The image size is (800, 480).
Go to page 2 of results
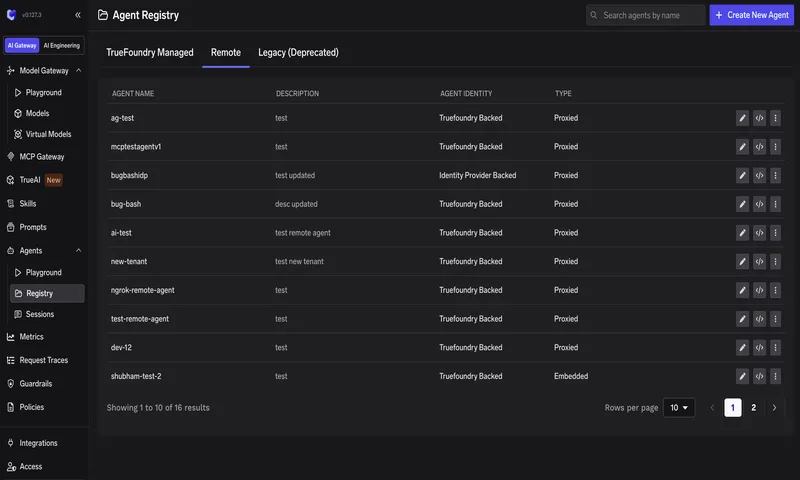pyautogui.click(x=754, y=408)
